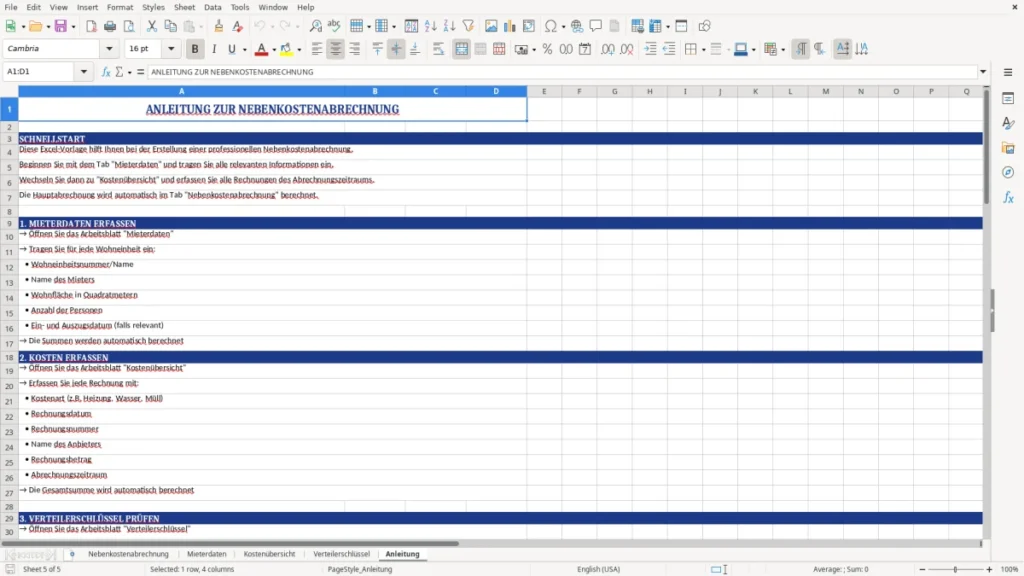Toggle Align Left for the cell
1024x576 pixels.
click(317, 49)
